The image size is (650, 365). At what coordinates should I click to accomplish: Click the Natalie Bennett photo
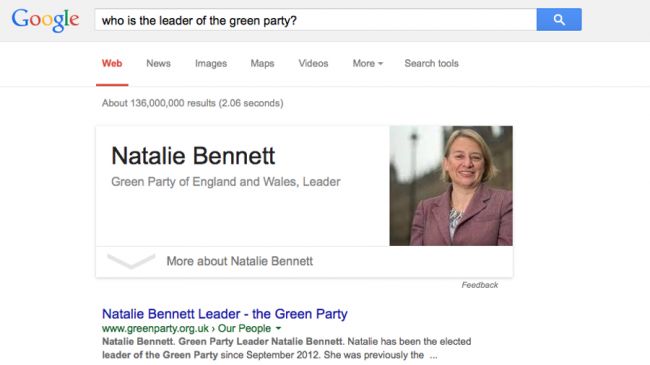point(451,186)
